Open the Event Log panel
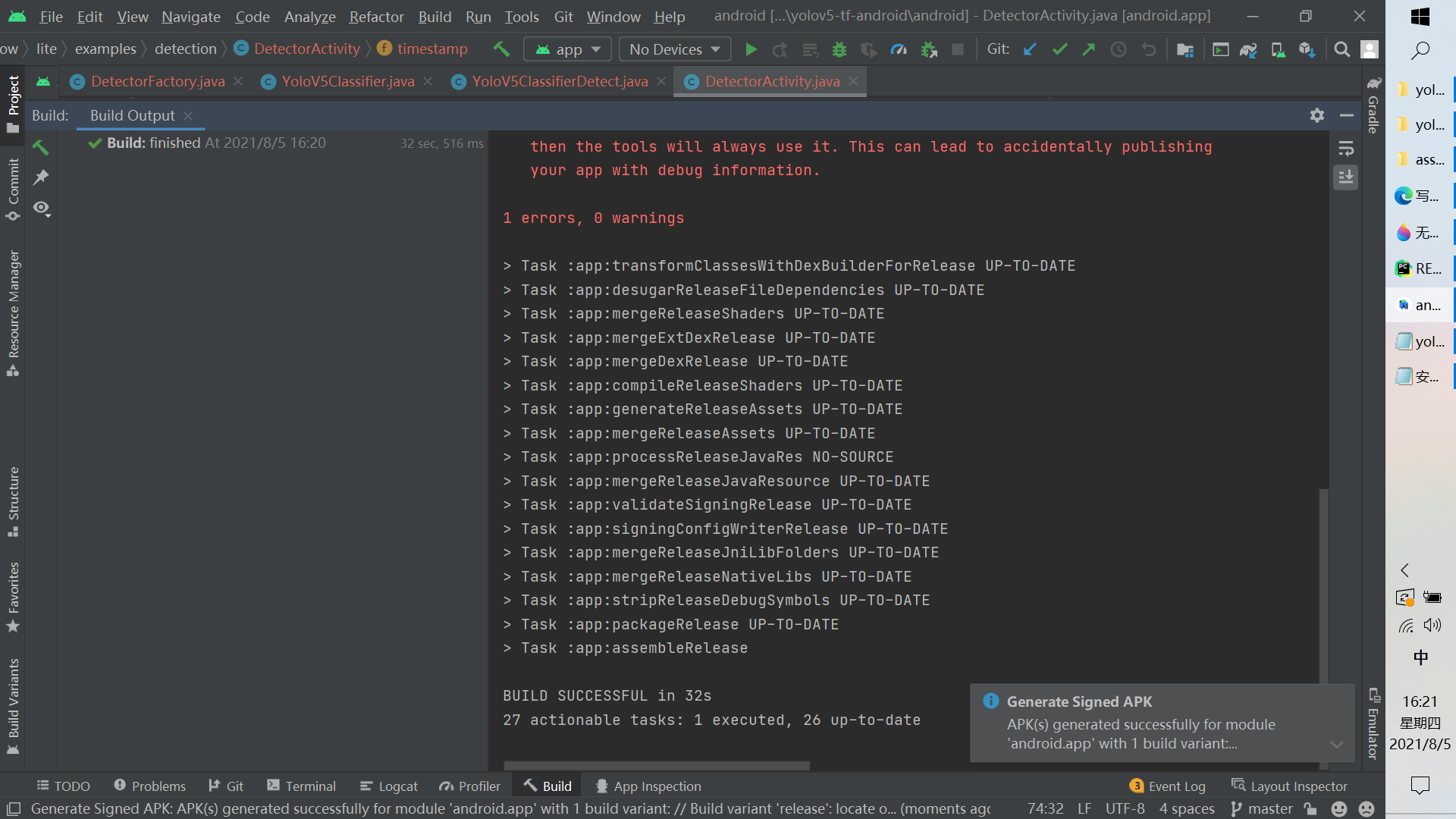 (1167, 786)
